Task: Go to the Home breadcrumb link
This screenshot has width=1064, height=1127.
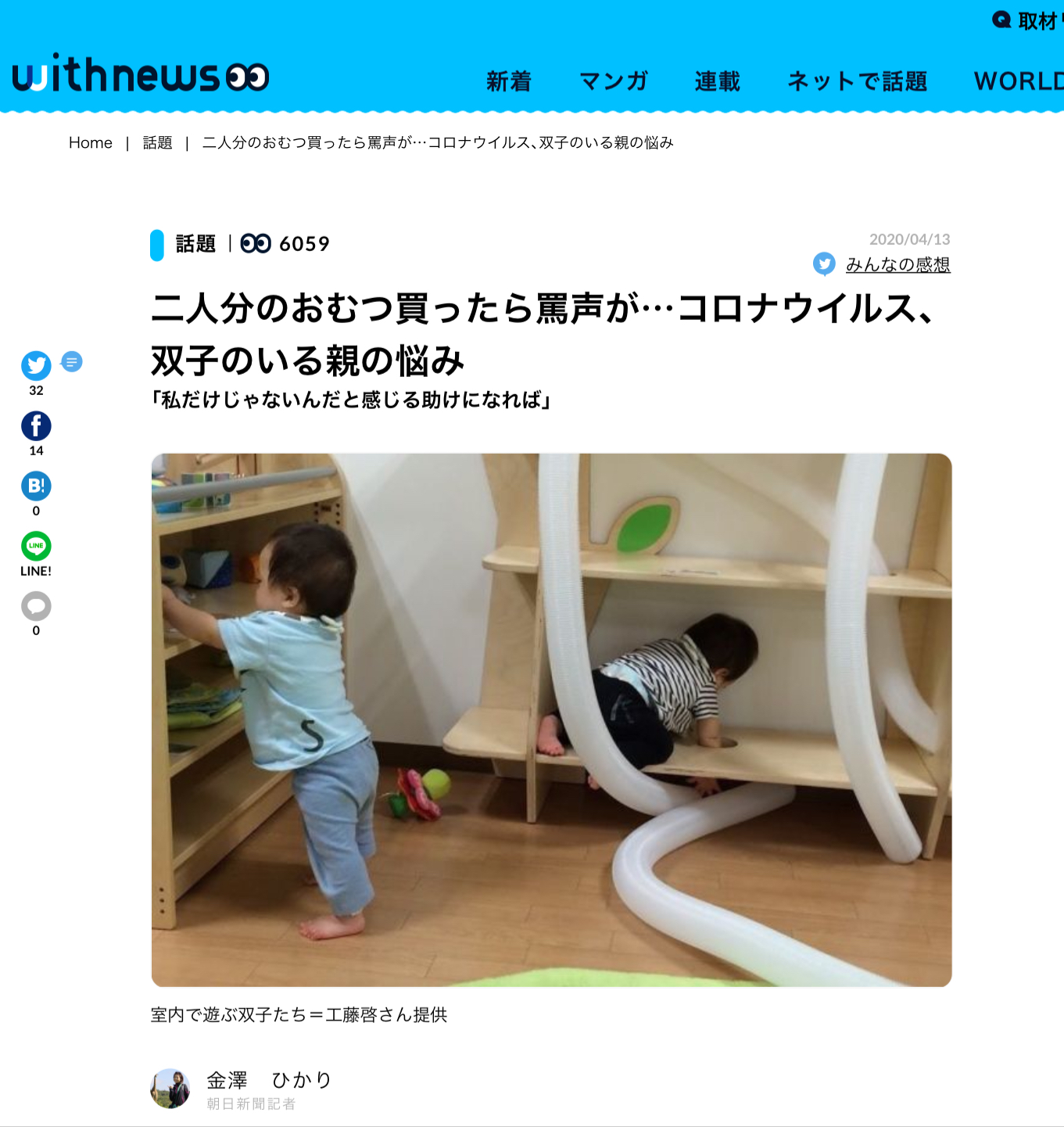Action: point(91,142)
